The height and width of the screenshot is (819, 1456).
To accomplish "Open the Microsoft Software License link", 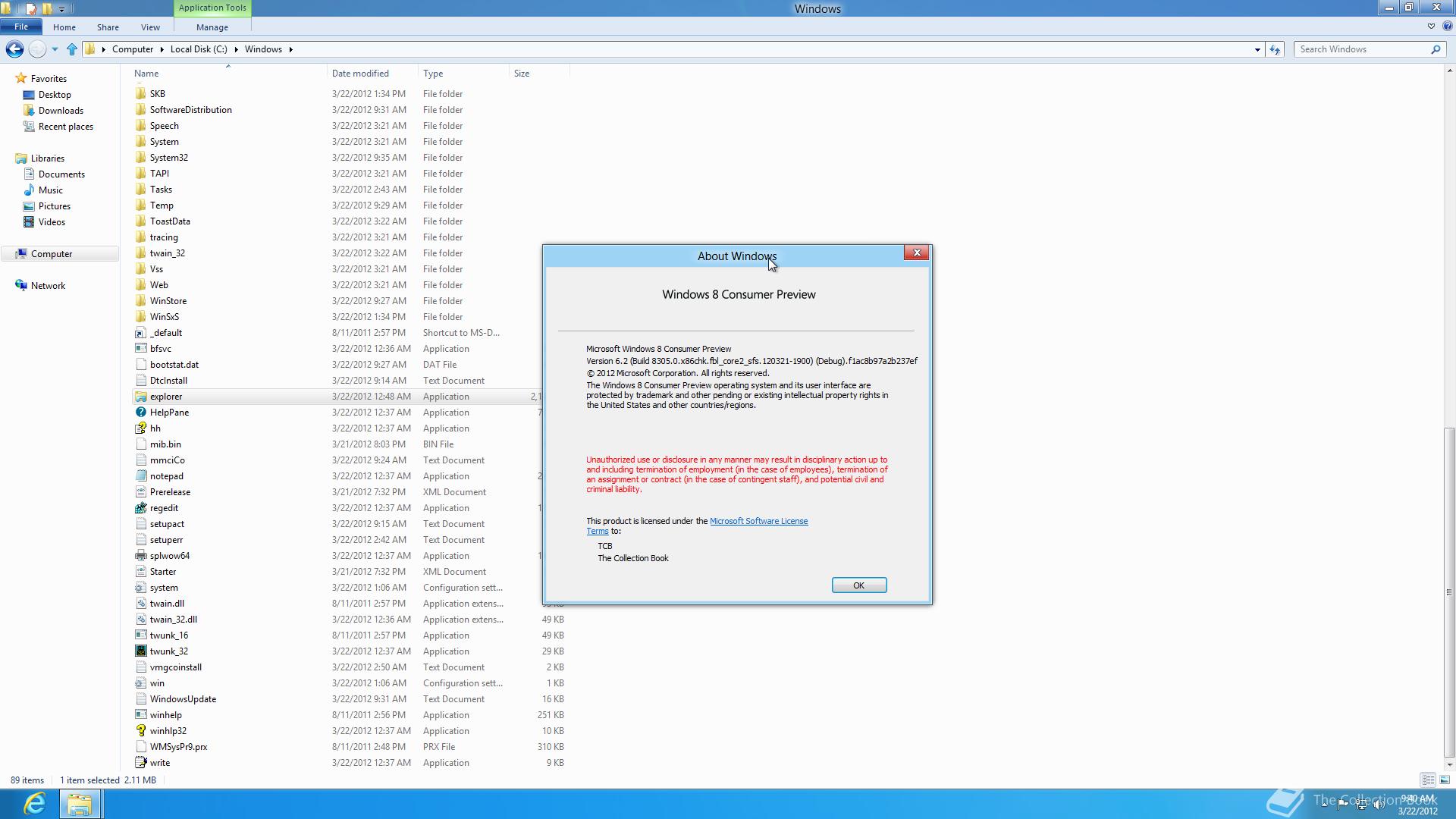I will tap(758, 521).
